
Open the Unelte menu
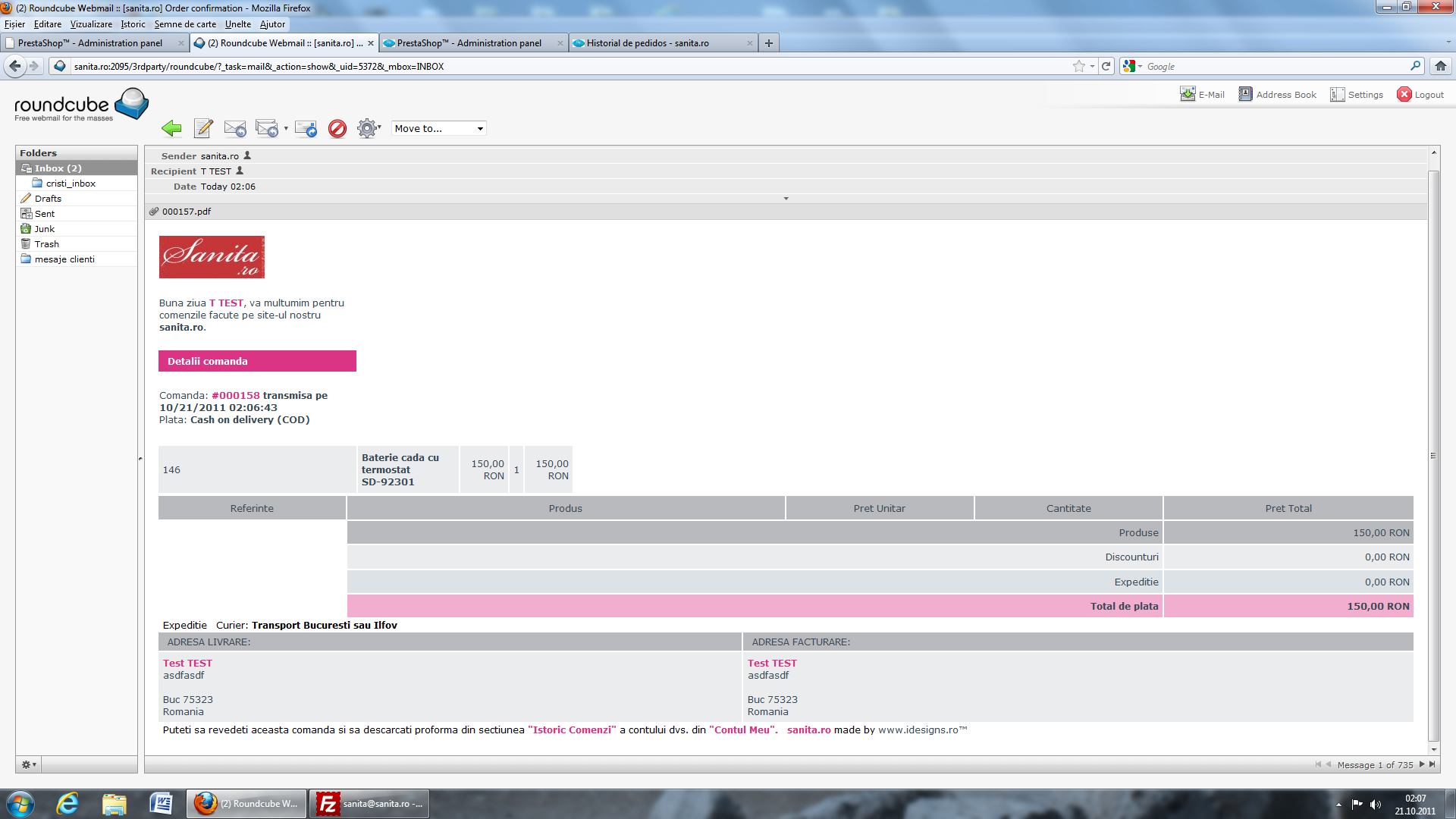click(238, 24)
